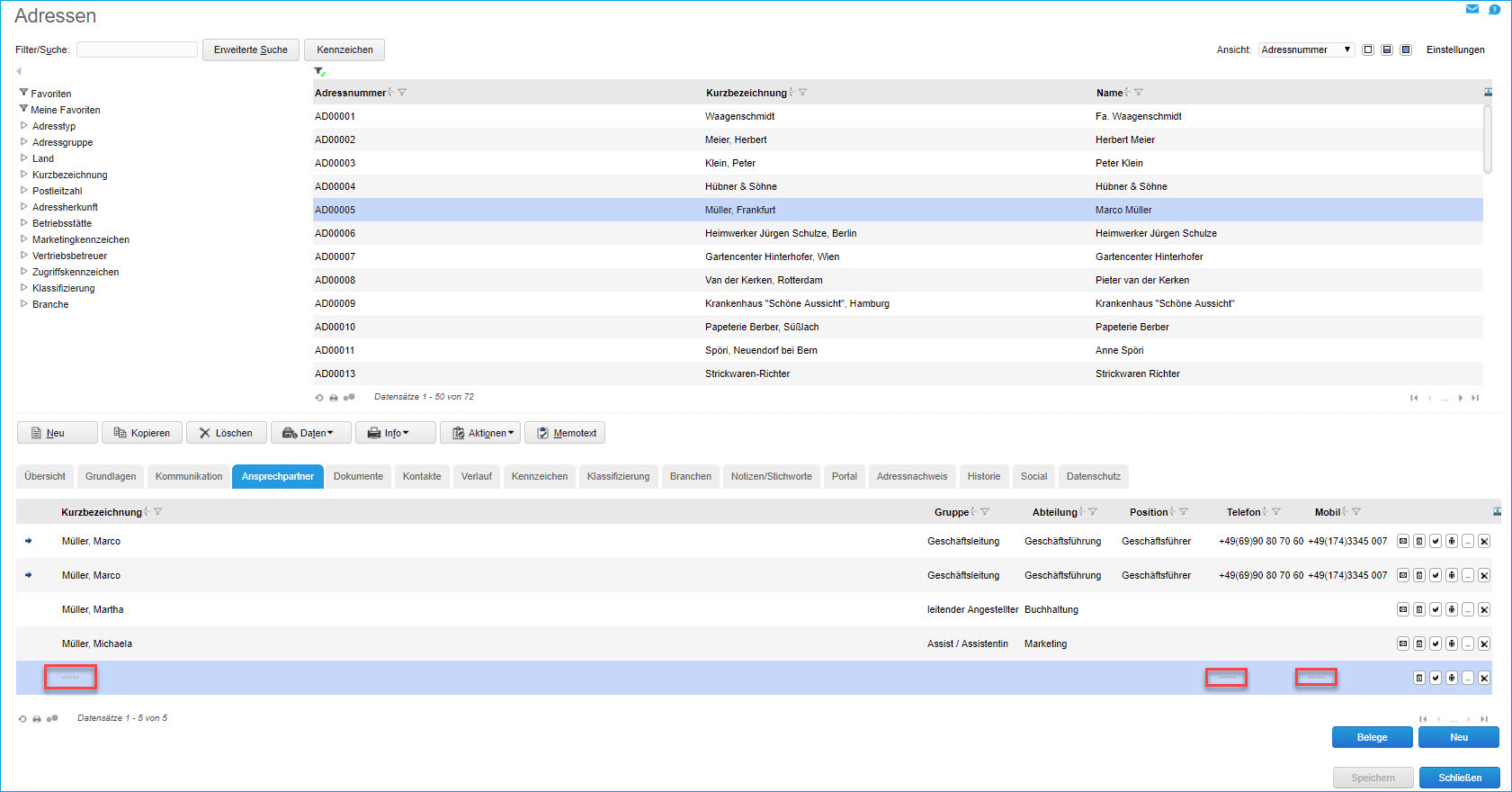Click the blue help question mark icon

coord(1494,10)
